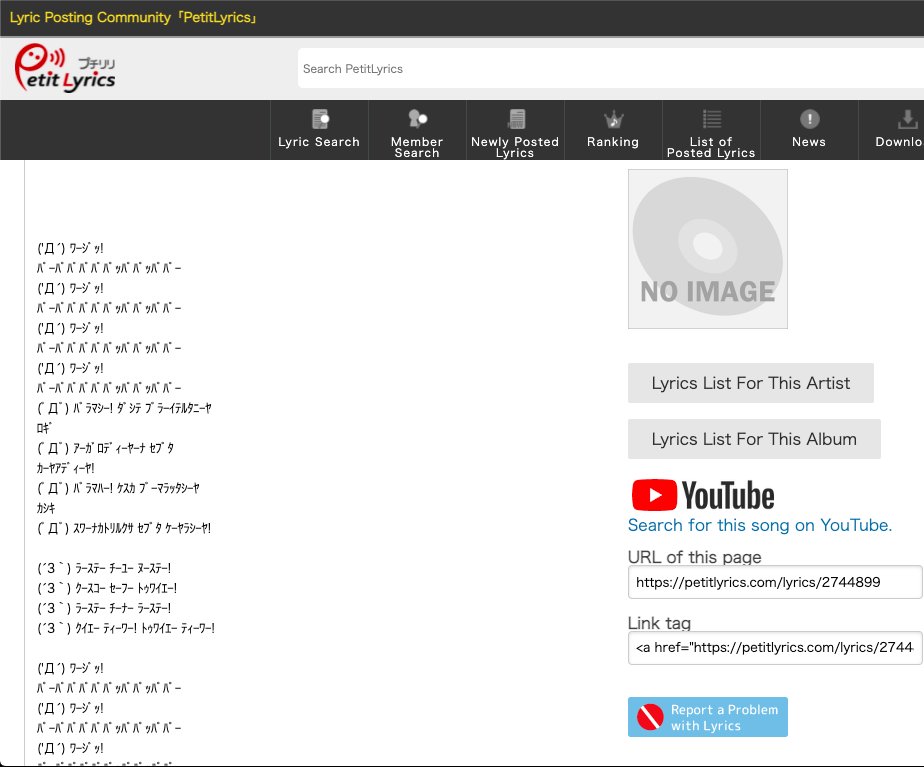Click the Newly Posted Lyrics sheet icon
The image size is (924, 767).
pos(516,119)
